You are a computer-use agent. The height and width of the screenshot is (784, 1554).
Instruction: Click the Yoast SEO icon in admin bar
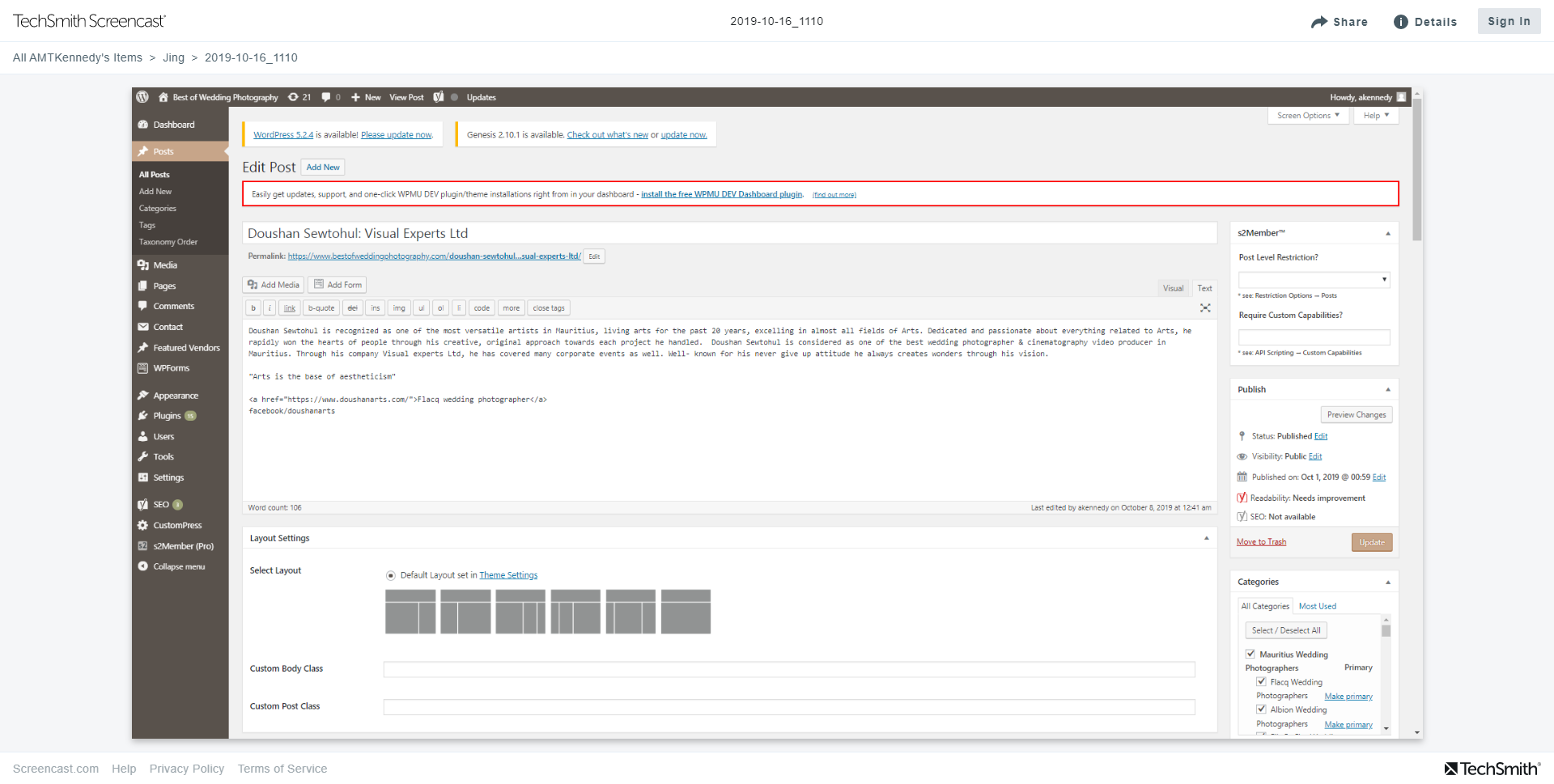click(439, 97)
